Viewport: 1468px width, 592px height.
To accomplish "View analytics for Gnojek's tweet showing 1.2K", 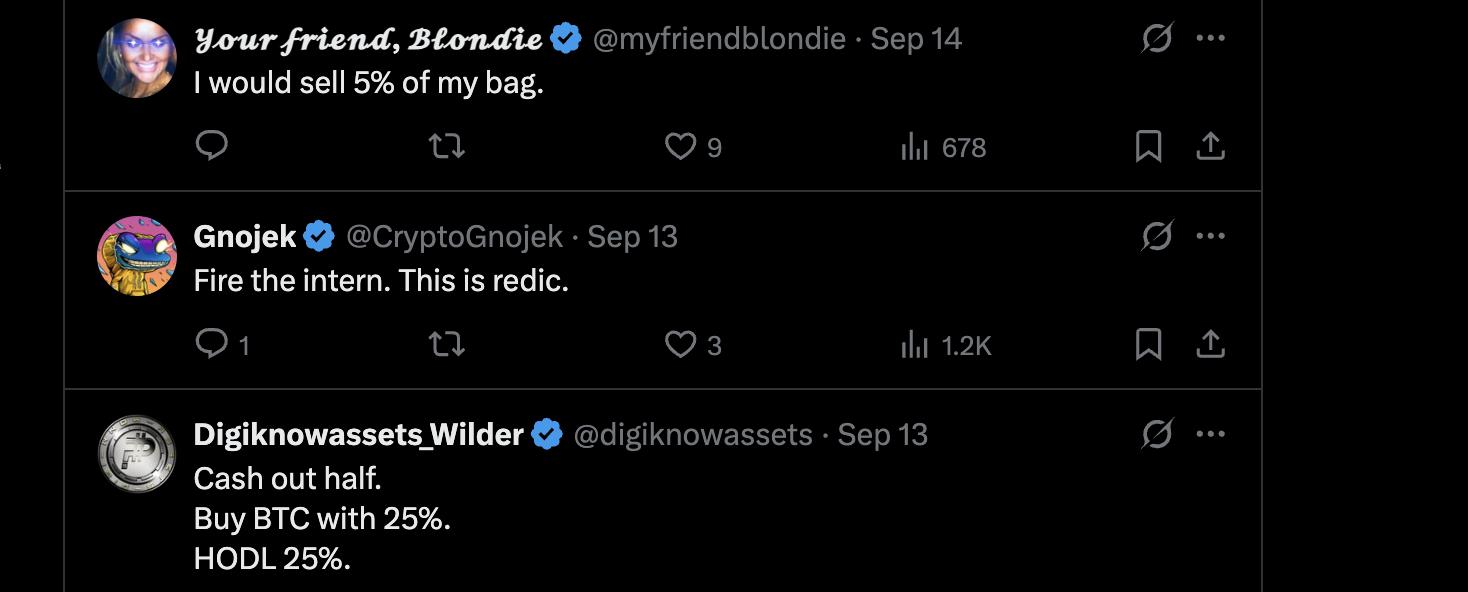I will click(914, 346).
